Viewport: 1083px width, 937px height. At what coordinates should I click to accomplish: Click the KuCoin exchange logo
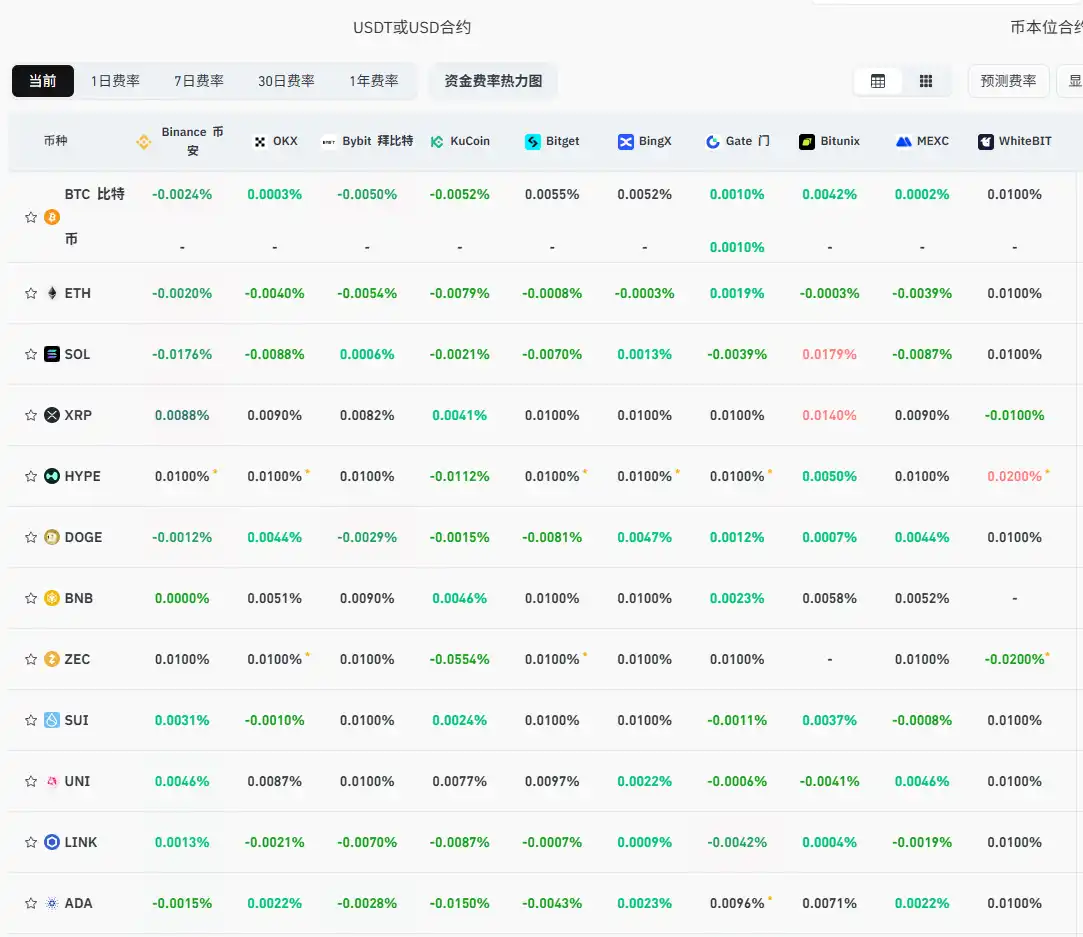pos(435,141)
